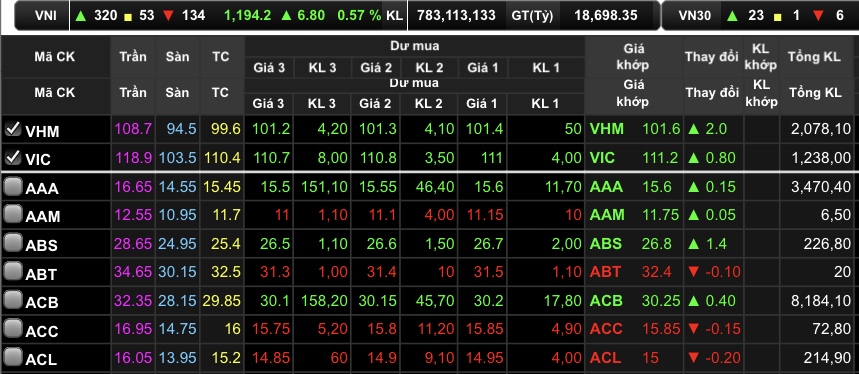Open the red ACC matched price symbol

click(x=606, y=329)
